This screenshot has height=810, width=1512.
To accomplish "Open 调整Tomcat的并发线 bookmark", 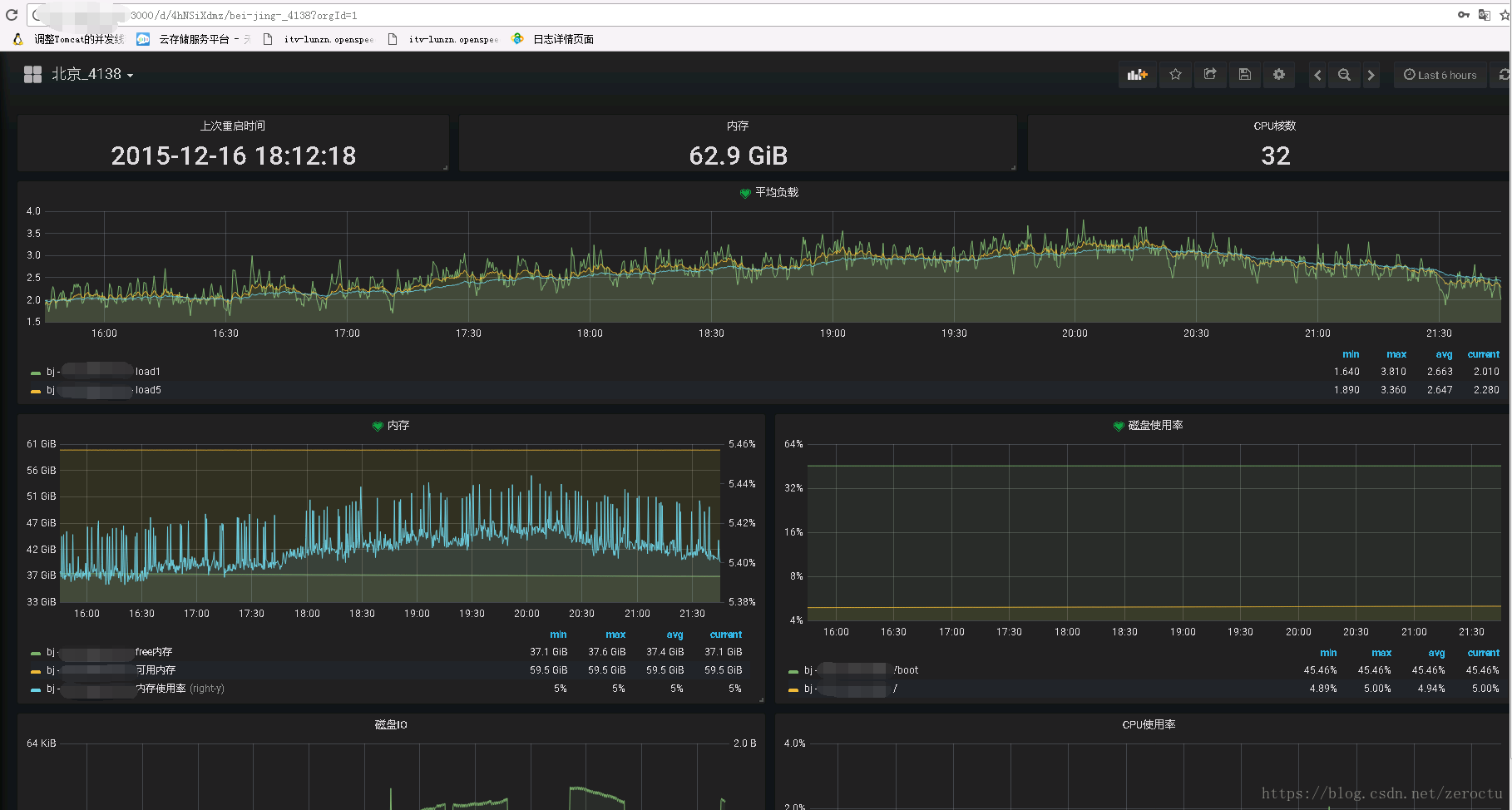I will coord(68,39).
